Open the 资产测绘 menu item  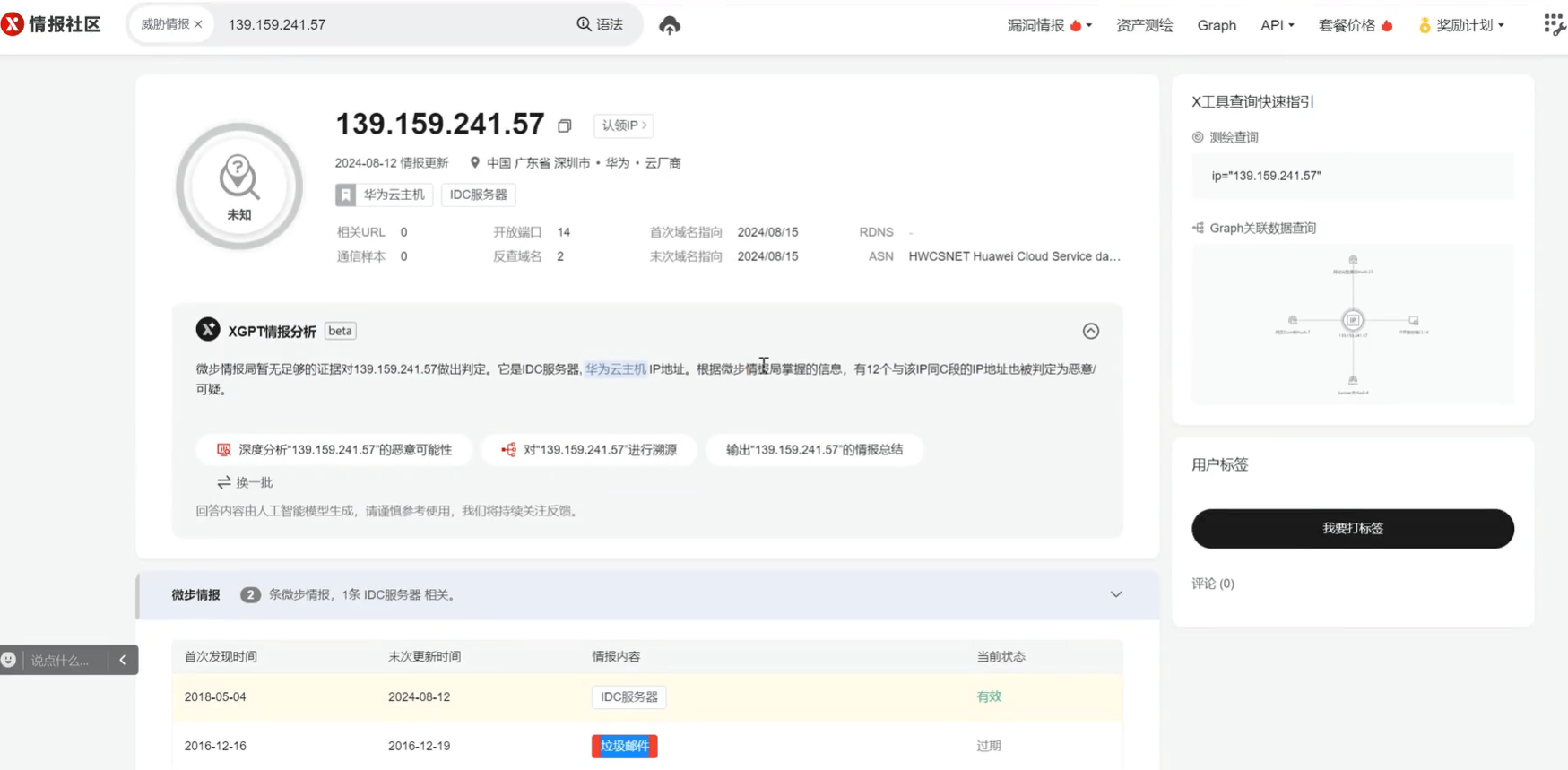1145,25
